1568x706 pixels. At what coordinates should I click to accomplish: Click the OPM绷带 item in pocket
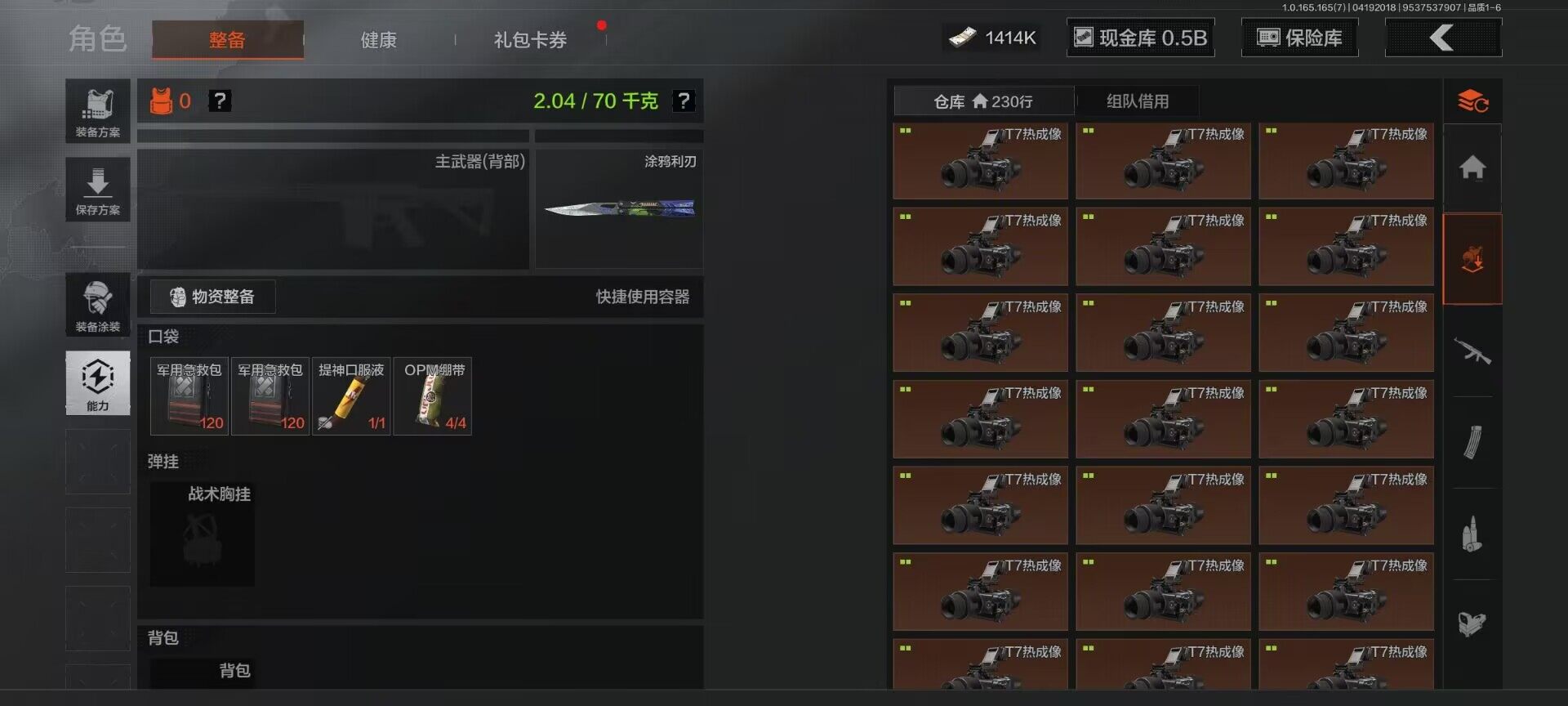(433, 396)
